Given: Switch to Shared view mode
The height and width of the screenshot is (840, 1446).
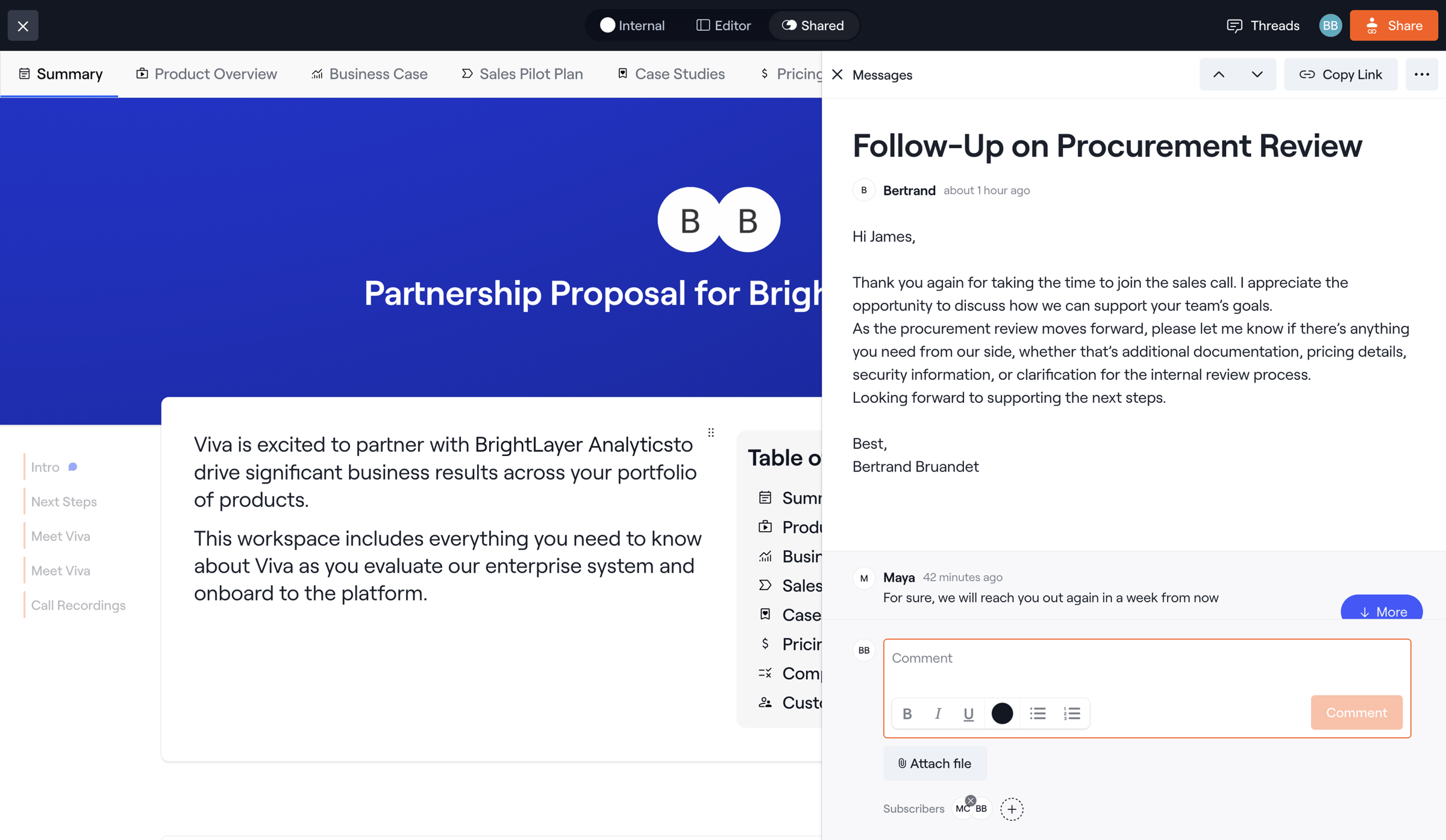Looking at the screenshot, I should (813, 25).
